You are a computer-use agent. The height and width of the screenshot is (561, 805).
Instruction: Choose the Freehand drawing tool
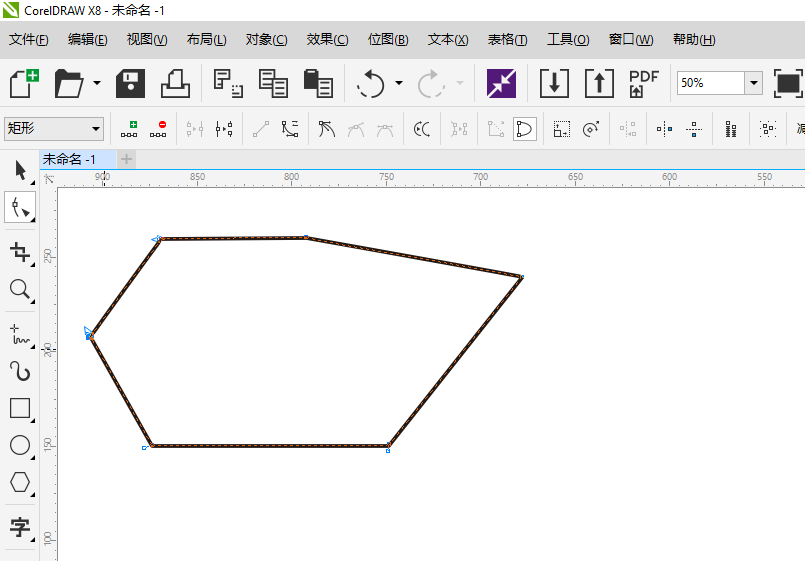click(x=20, y=333)
